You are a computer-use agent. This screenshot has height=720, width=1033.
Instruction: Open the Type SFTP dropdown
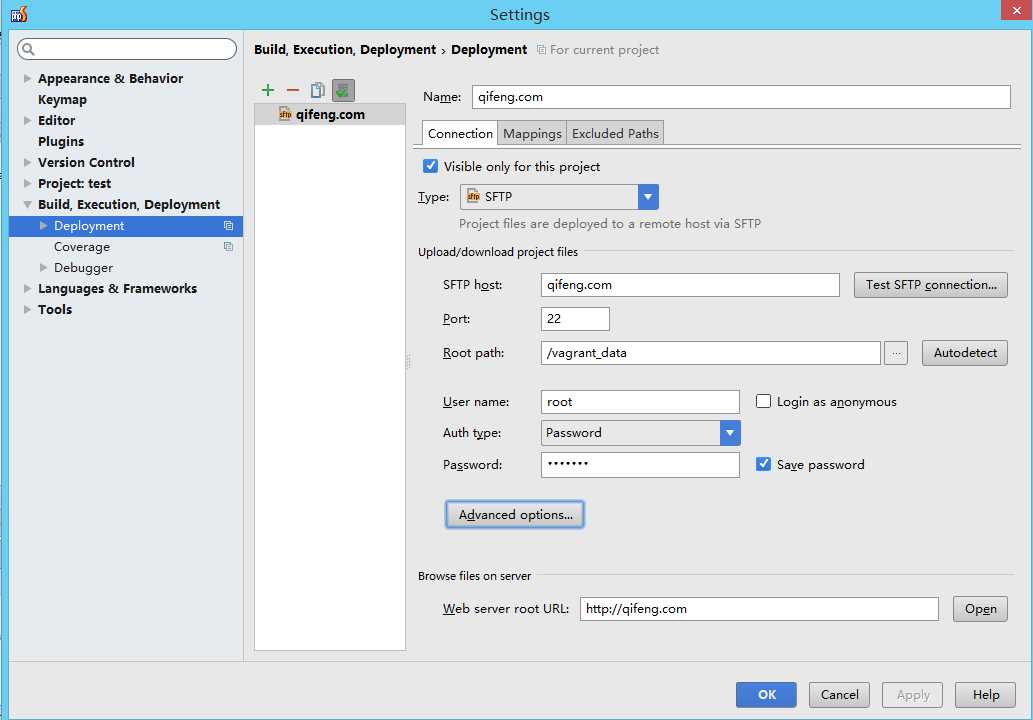point(648,197)
